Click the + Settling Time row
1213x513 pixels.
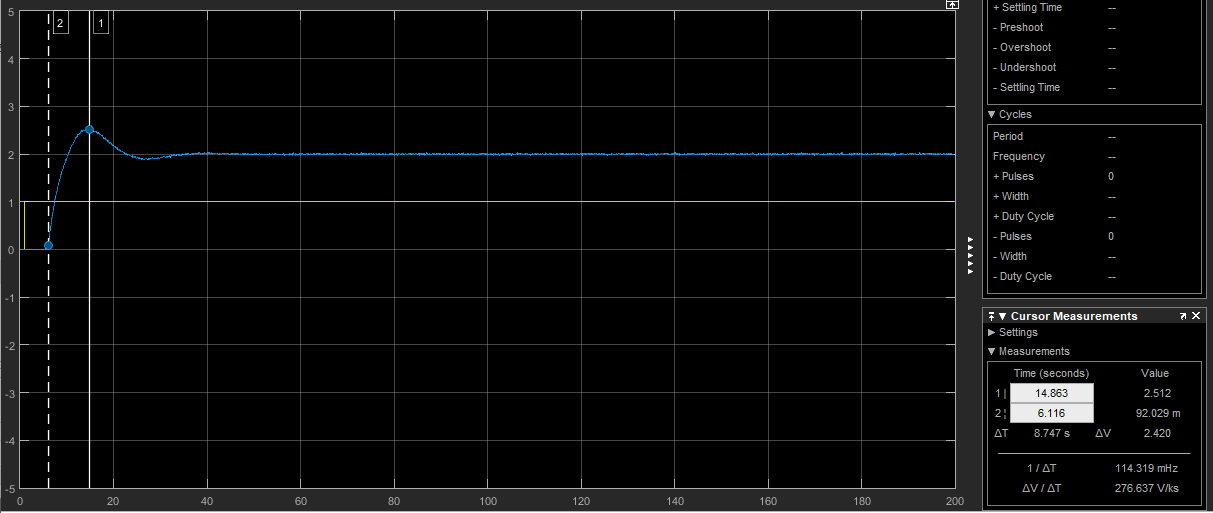1095,7
